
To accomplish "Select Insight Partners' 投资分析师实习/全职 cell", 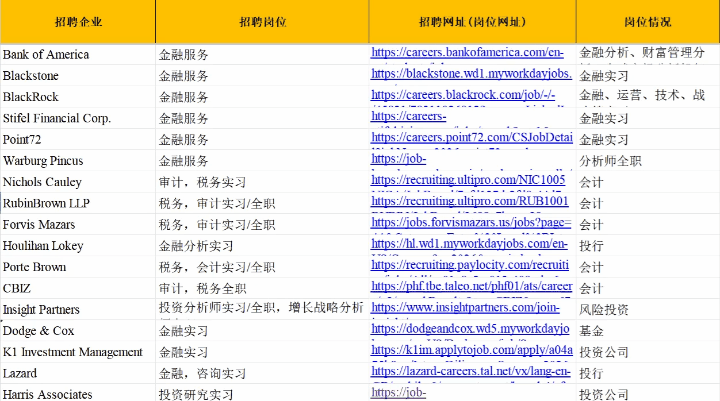I will pos(262,310).
